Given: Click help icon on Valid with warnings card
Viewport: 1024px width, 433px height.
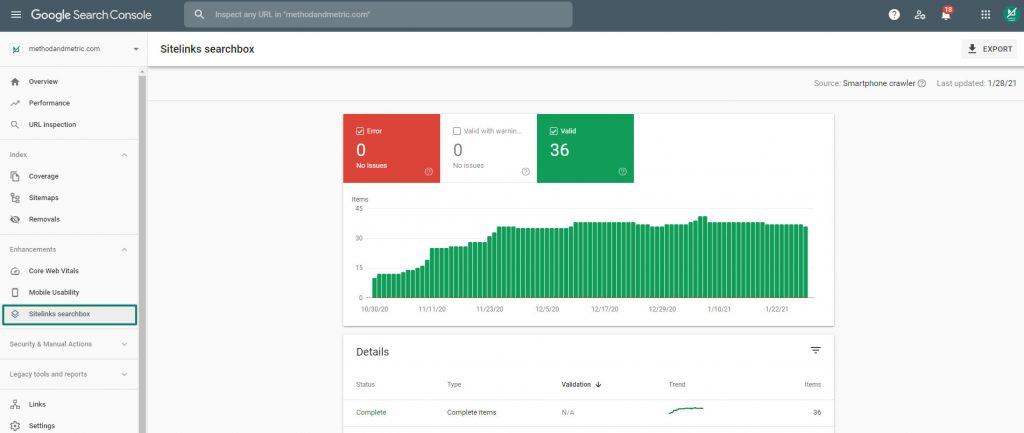Looking at the screenshot, I should click(x=526, y=172).
